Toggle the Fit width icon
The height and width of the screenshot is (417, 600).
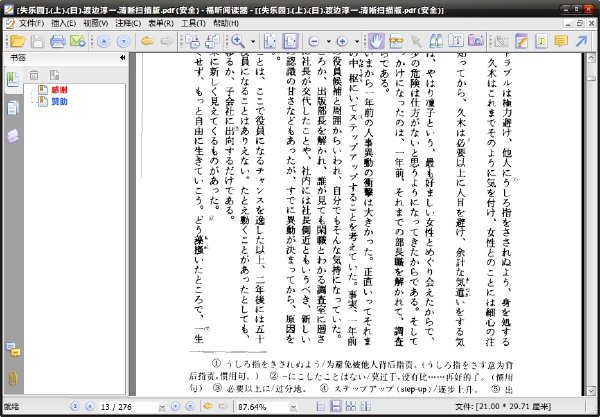click(x=290, y=41)
